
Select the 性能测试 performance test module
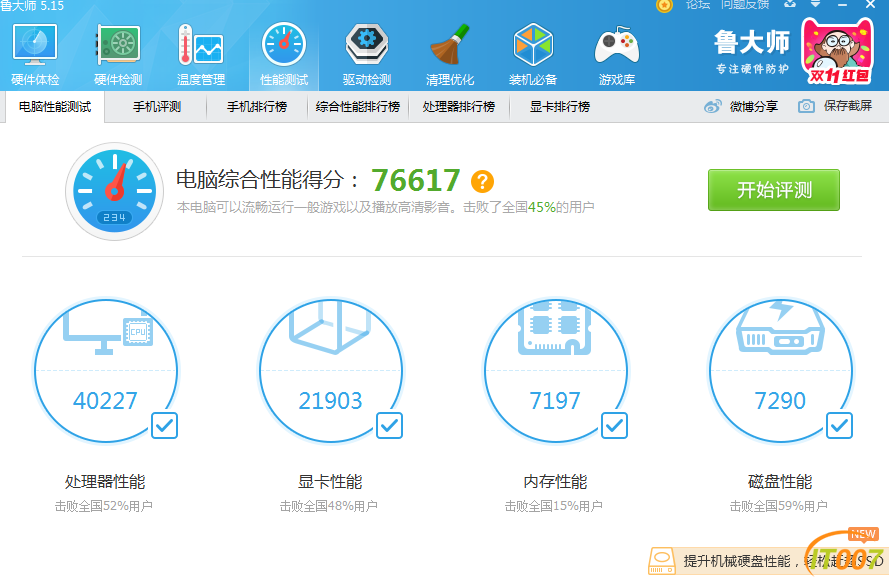click(284, 55)
